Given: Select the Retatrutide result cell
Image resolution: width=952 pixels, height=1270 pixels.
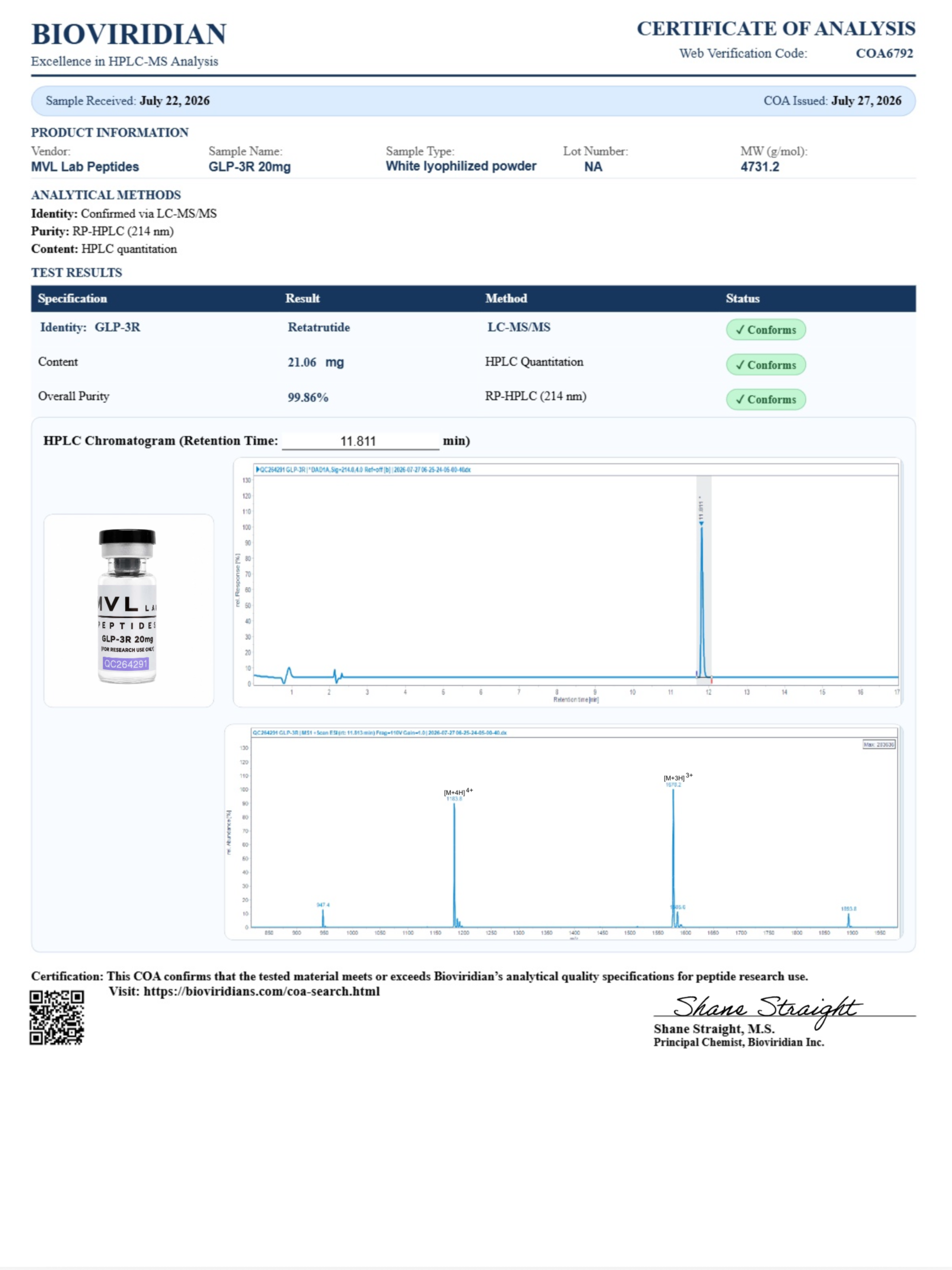Looking at the screenshot, I should click(319, 327).
